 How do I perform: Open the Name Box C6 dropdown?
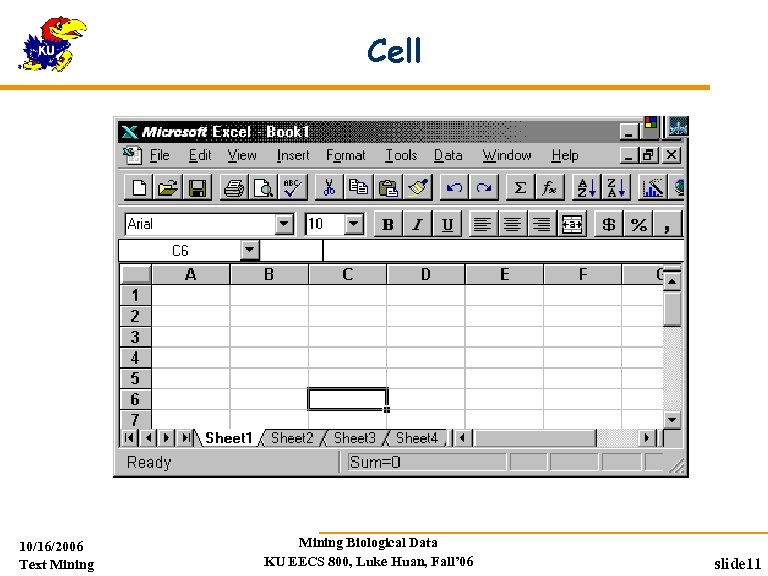pyautogui.click(x=250, y=250)
